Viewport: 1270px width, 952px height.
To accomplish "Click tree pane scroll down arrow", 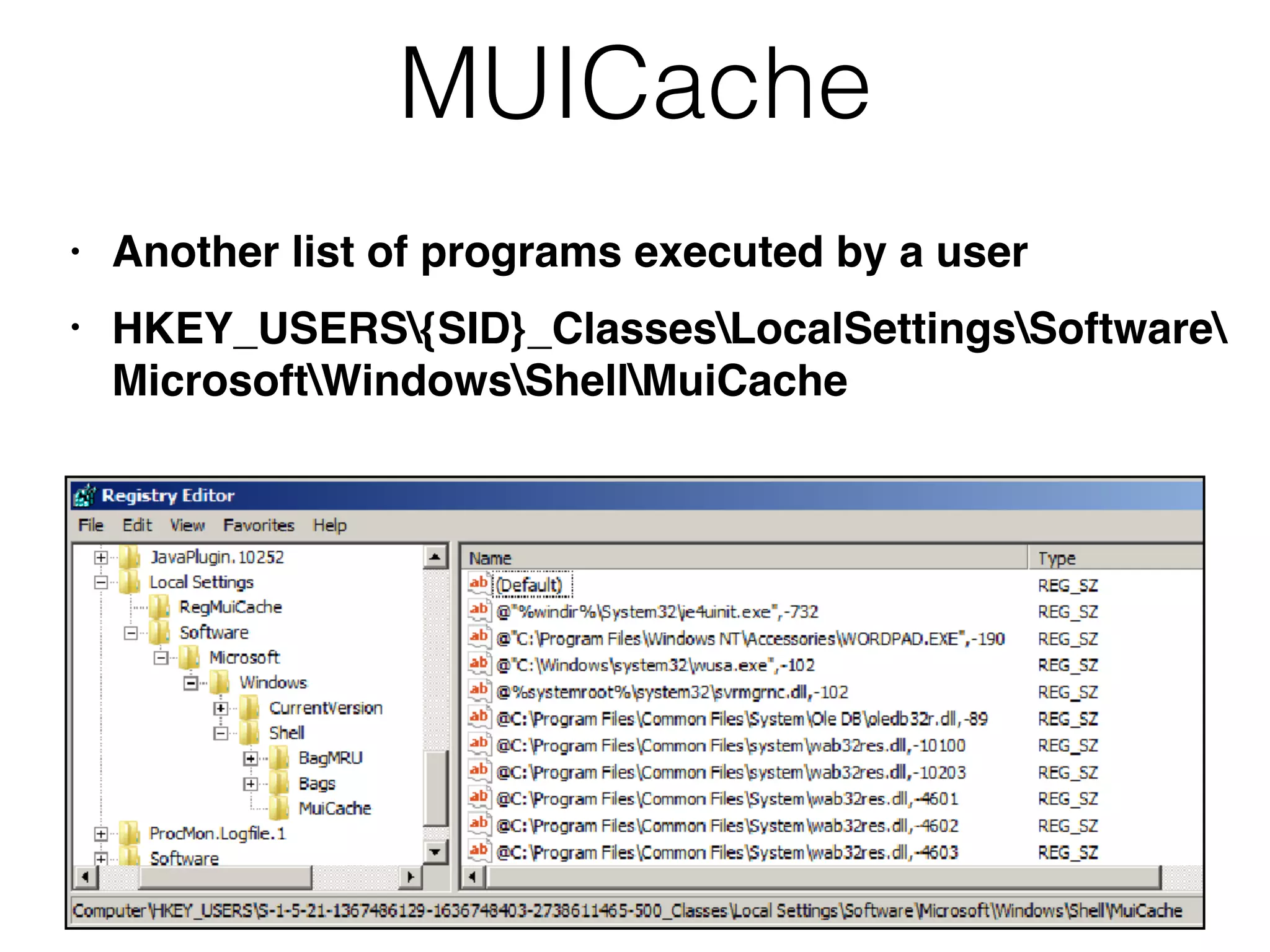I will (435, 852).
